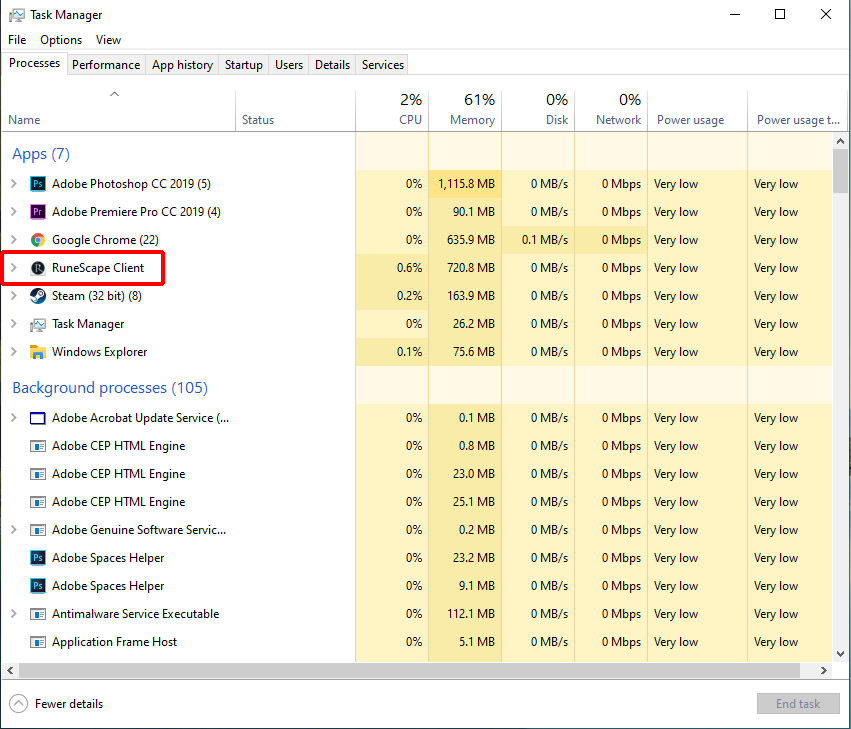Image resolution: width=851 pixels, height=729 pixels.
Task: Expand the Adobe Acrobat Update Service entry
Action: click(x=14, y=418)
